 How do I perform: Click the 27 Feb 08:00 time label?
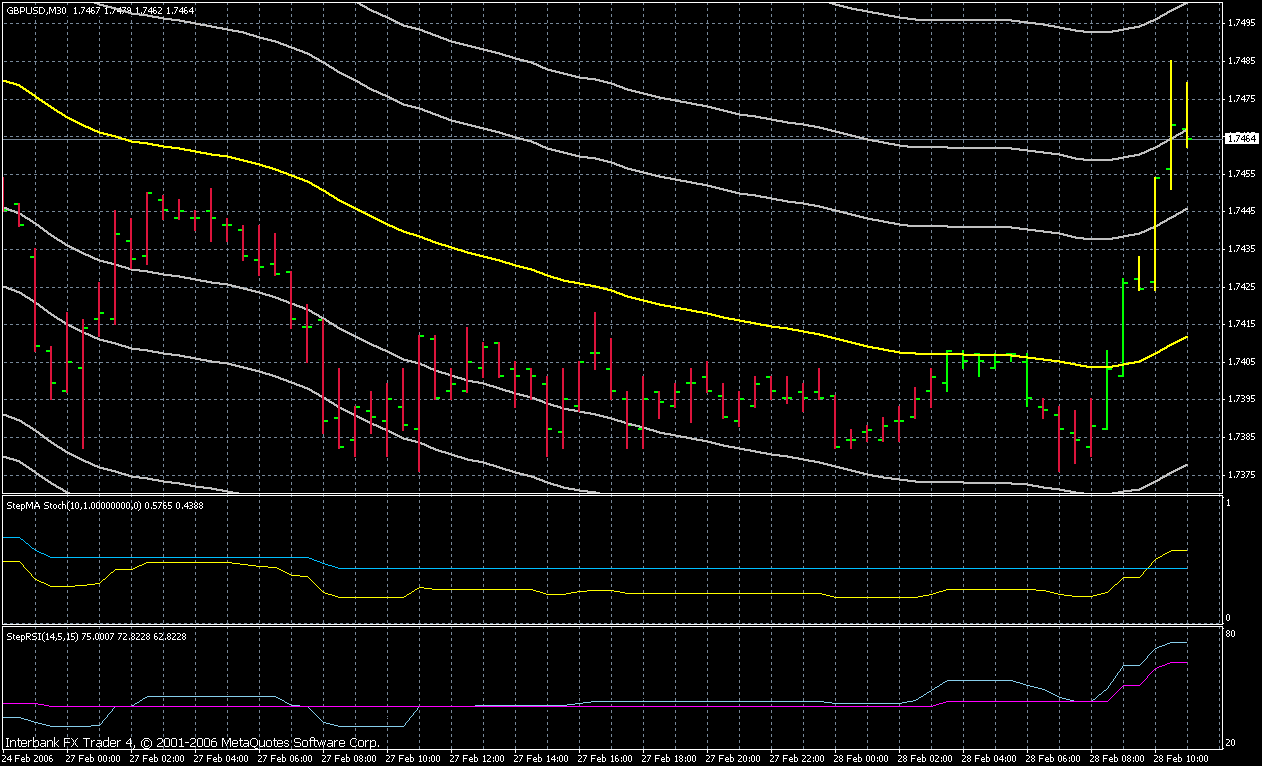pyautogui.click(x=349, y=759)
